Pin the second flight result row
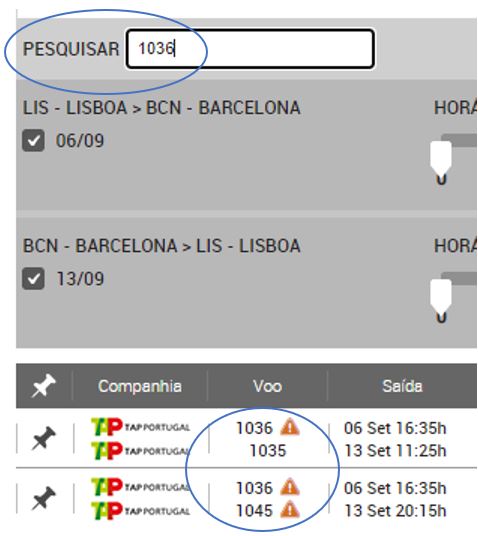The image size is (478, 536). click(43, 498)
